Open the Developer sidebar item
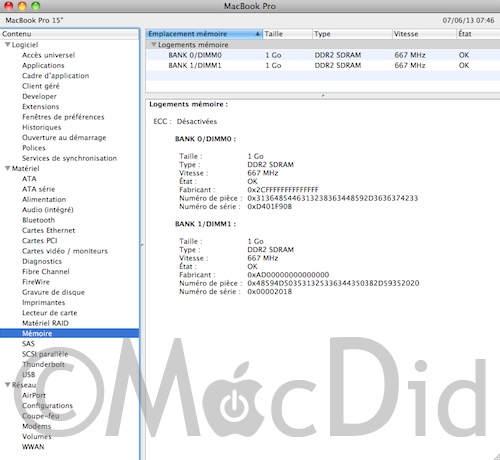This screenshot has width=500, height=460. [39, 96]
